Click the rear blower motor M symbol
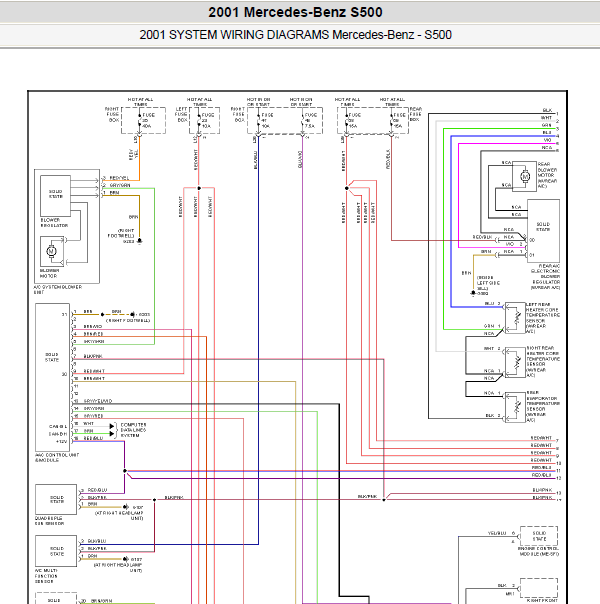600x604 pixels. click(x=525, y=176)
